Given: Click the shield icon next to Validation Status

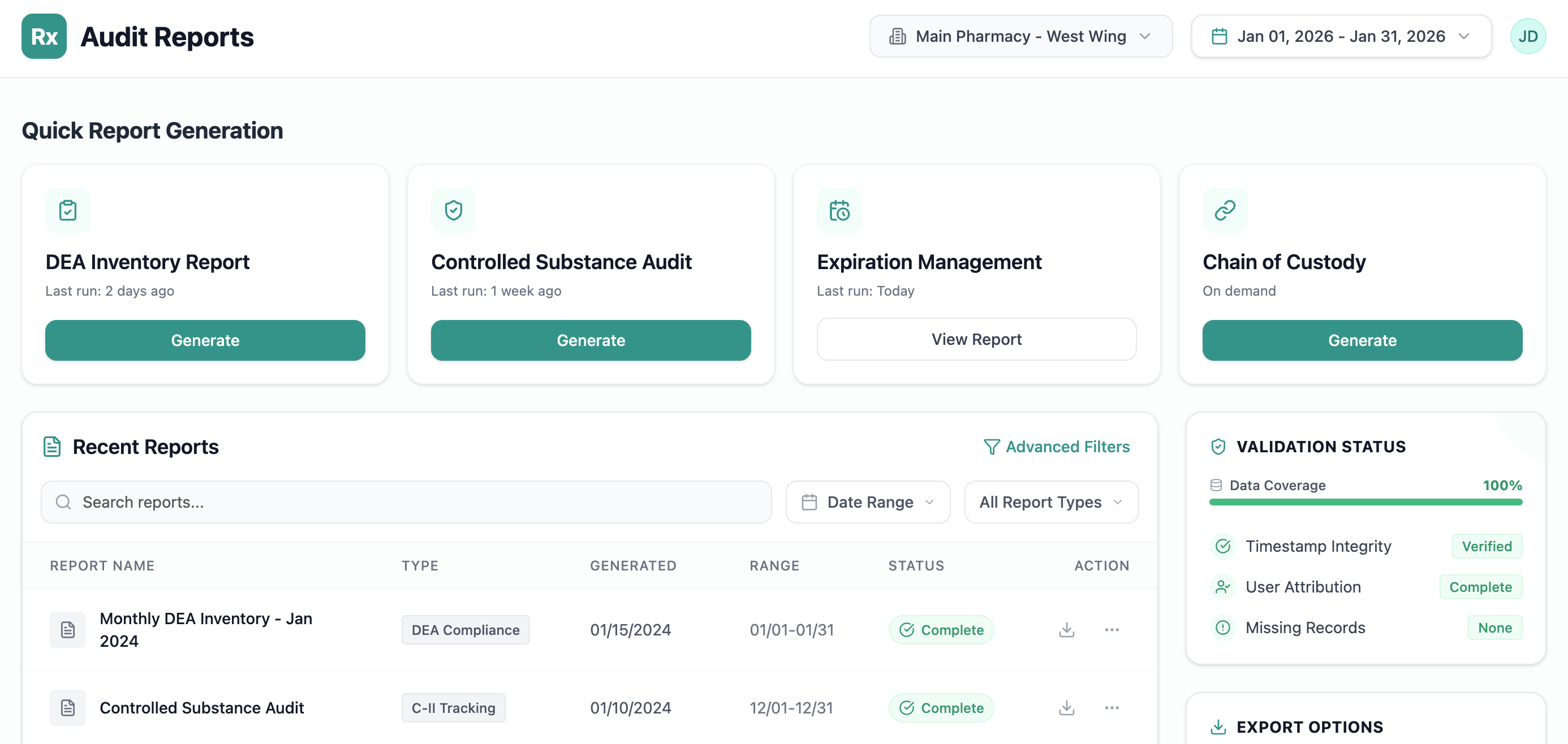Looking at the screenshot, I should [x=1219, y=446].
